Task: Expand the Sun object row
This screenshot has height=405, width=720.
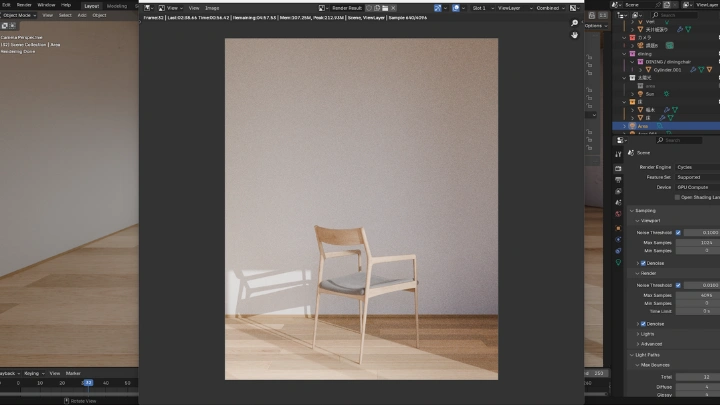Action: 632,94
